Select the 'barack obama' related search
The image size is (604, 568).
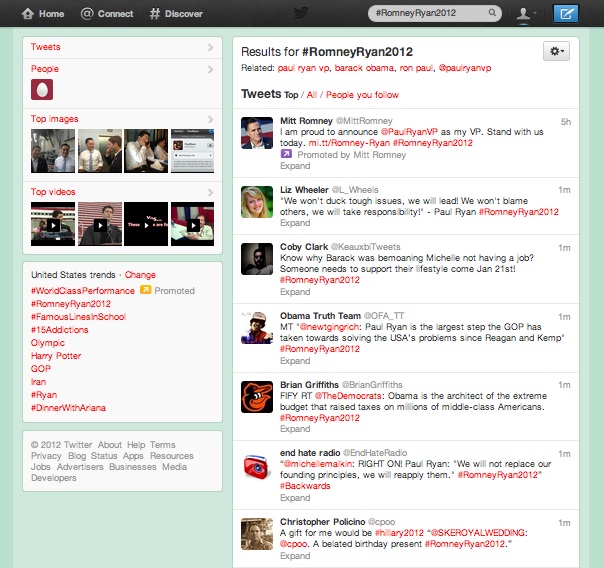(x=364, y=68)
